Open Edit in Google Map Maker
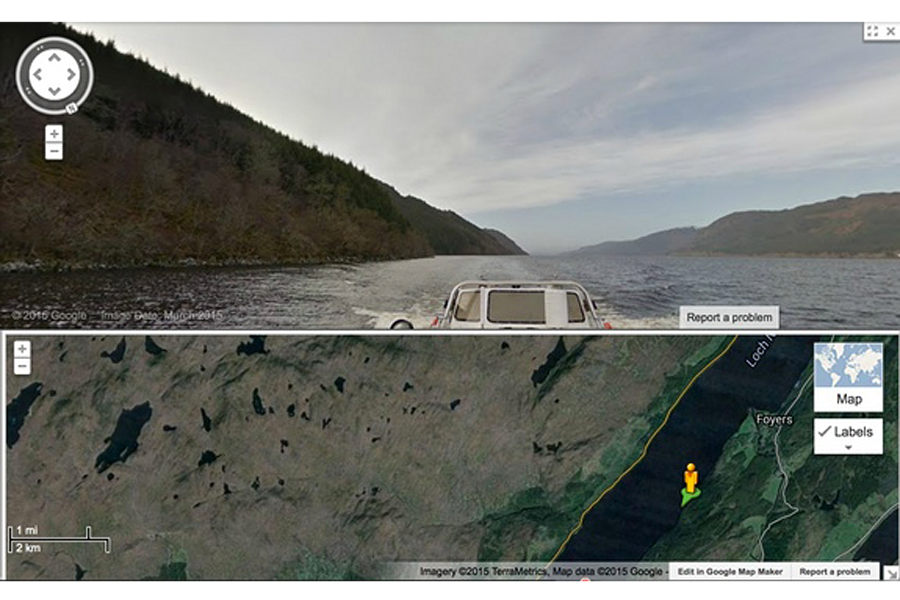 click(730, 572)
